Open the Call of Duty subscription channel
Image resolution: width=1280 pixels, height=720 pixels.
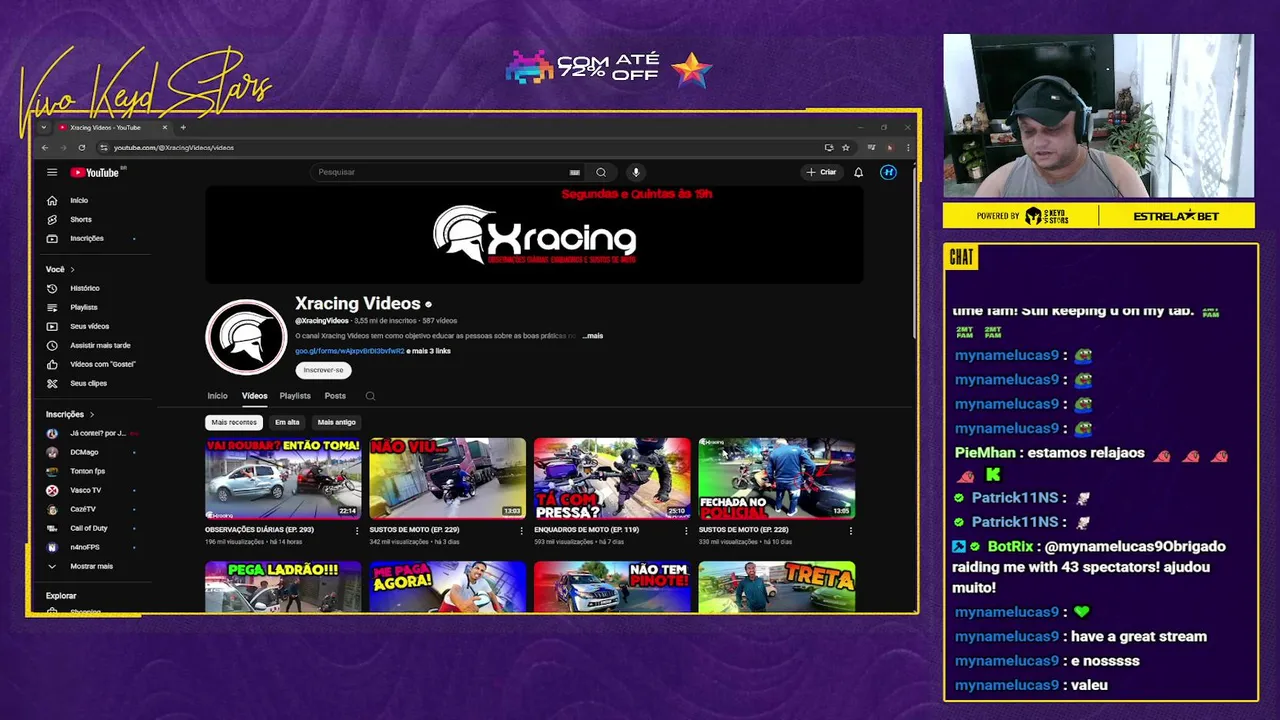pos(90,528)
